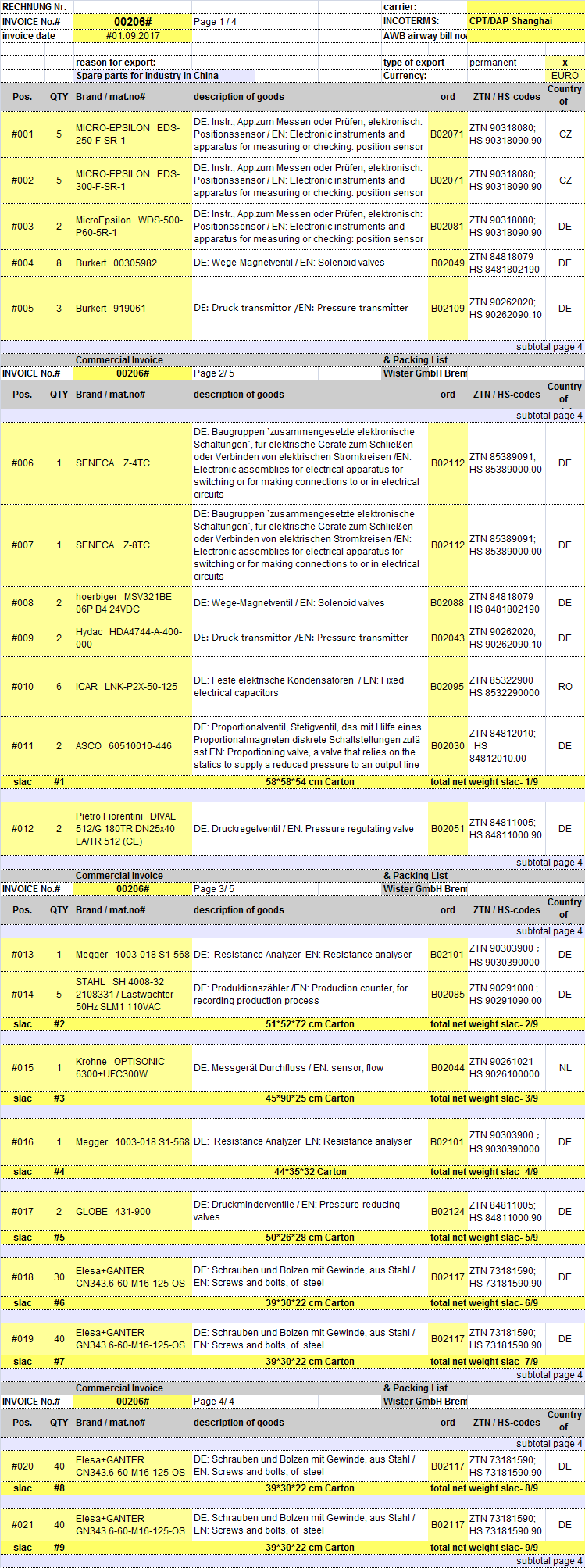The height and width of the screenshot is (1568, 585).
Task: Click 'MicroEpsilon WDS-500-P60-5R-1' cell
Action: 133,227
